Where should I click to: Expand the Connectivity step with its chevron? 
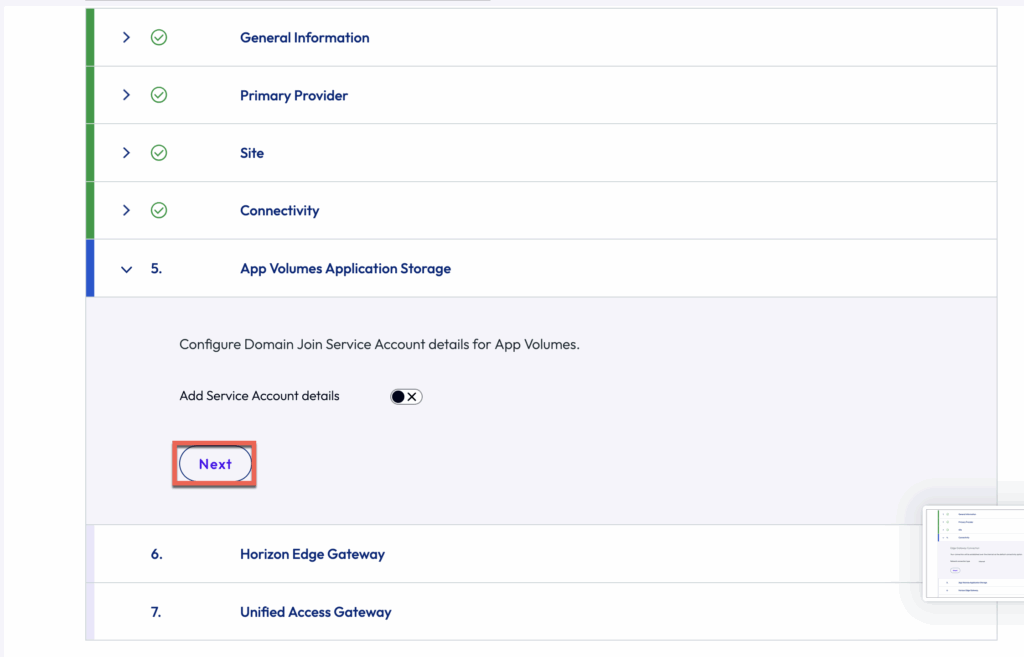coord(126,211)
